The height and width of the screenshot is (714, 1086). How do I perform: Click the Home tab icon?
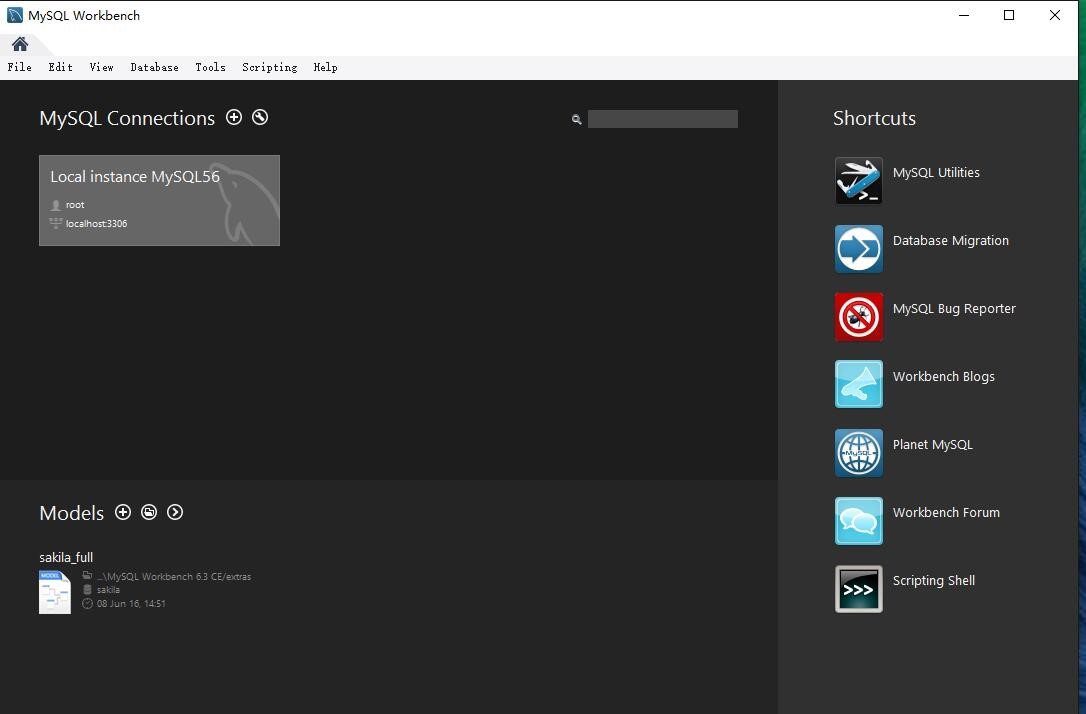coord(20,44)
